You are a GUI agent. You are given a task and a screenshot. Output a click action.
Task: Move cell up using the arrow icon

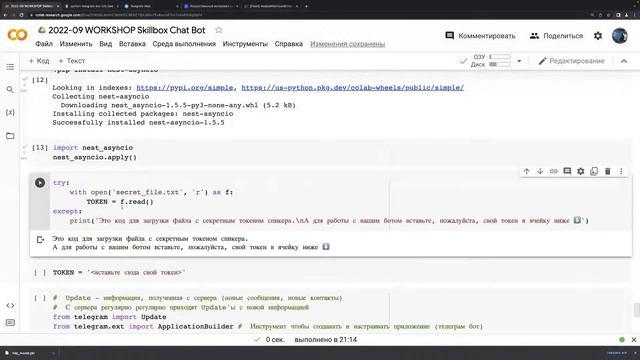click(x=527, y=171)
